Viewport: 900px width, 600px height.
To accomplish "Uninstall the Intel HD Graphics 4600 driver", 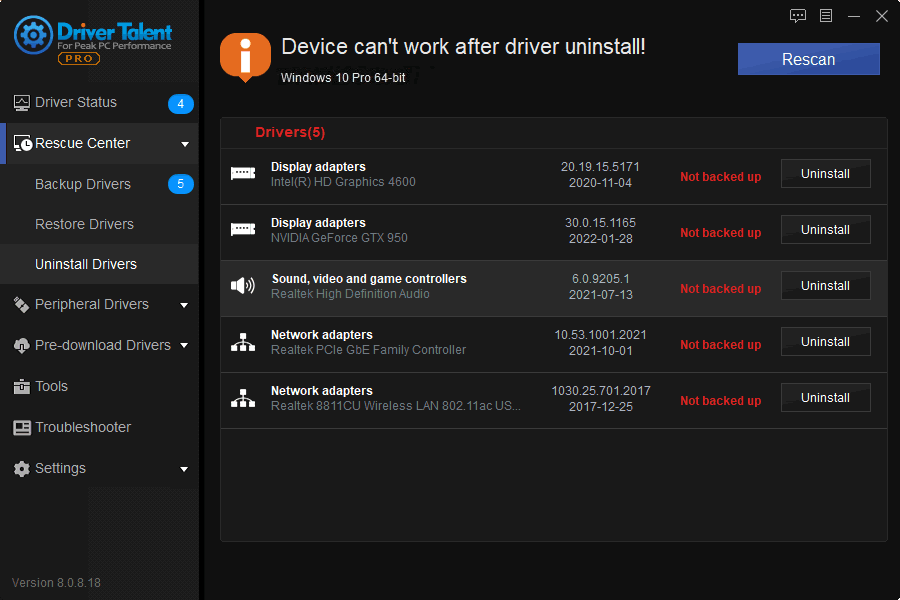I will (825, 173).
